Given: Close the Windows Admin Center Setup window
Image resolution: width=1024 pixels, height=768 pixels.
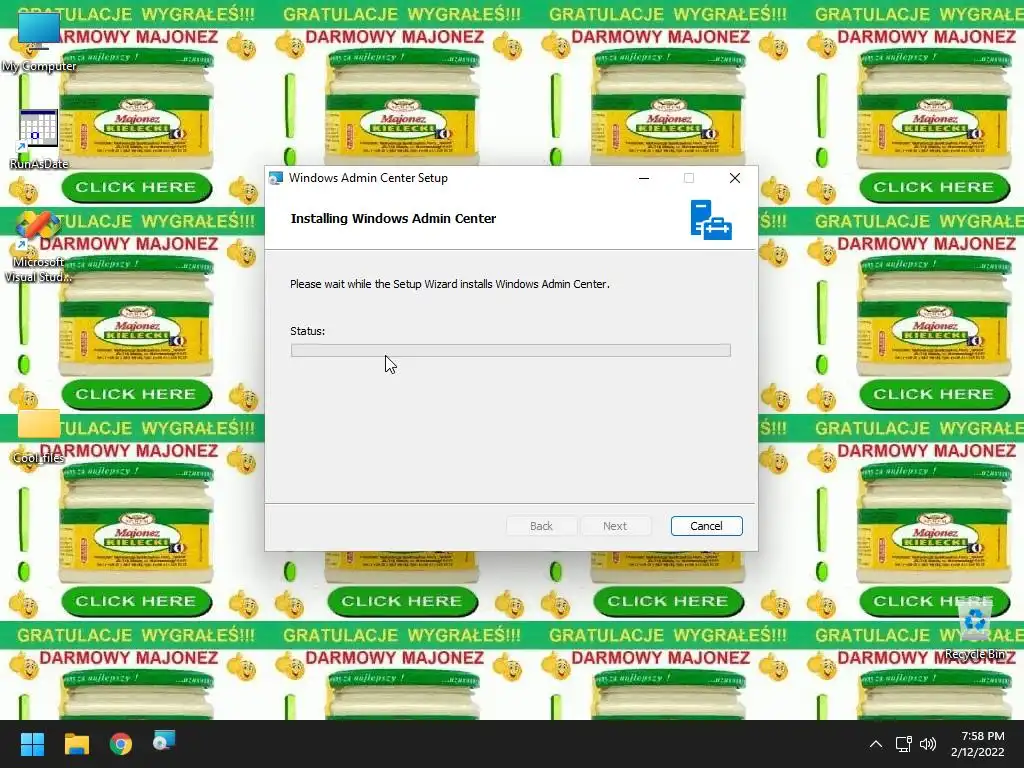Looking at the screenshot, I should (x=735, y=178).
